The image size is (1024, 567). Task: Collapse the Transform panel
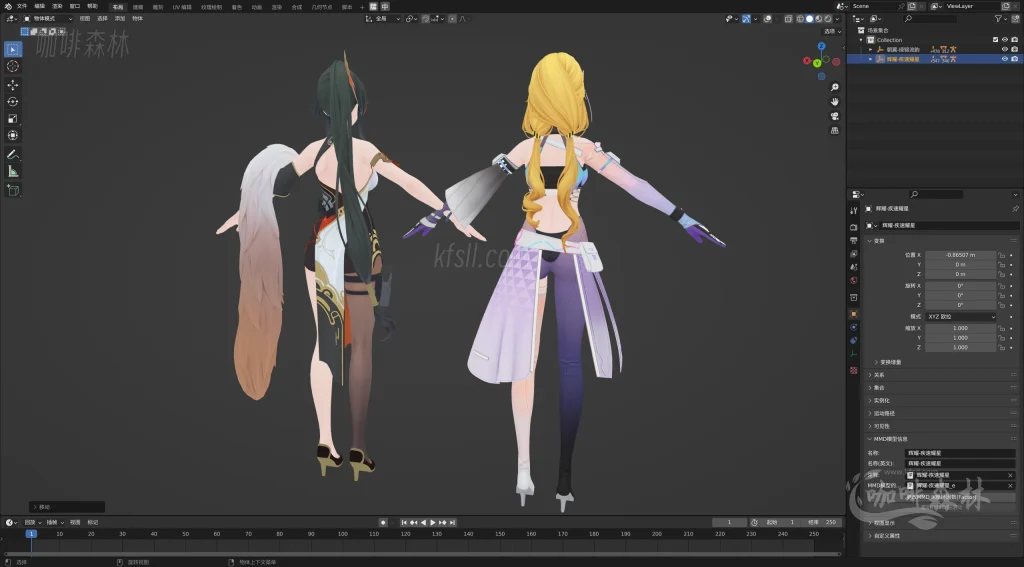tap(878, 240)
